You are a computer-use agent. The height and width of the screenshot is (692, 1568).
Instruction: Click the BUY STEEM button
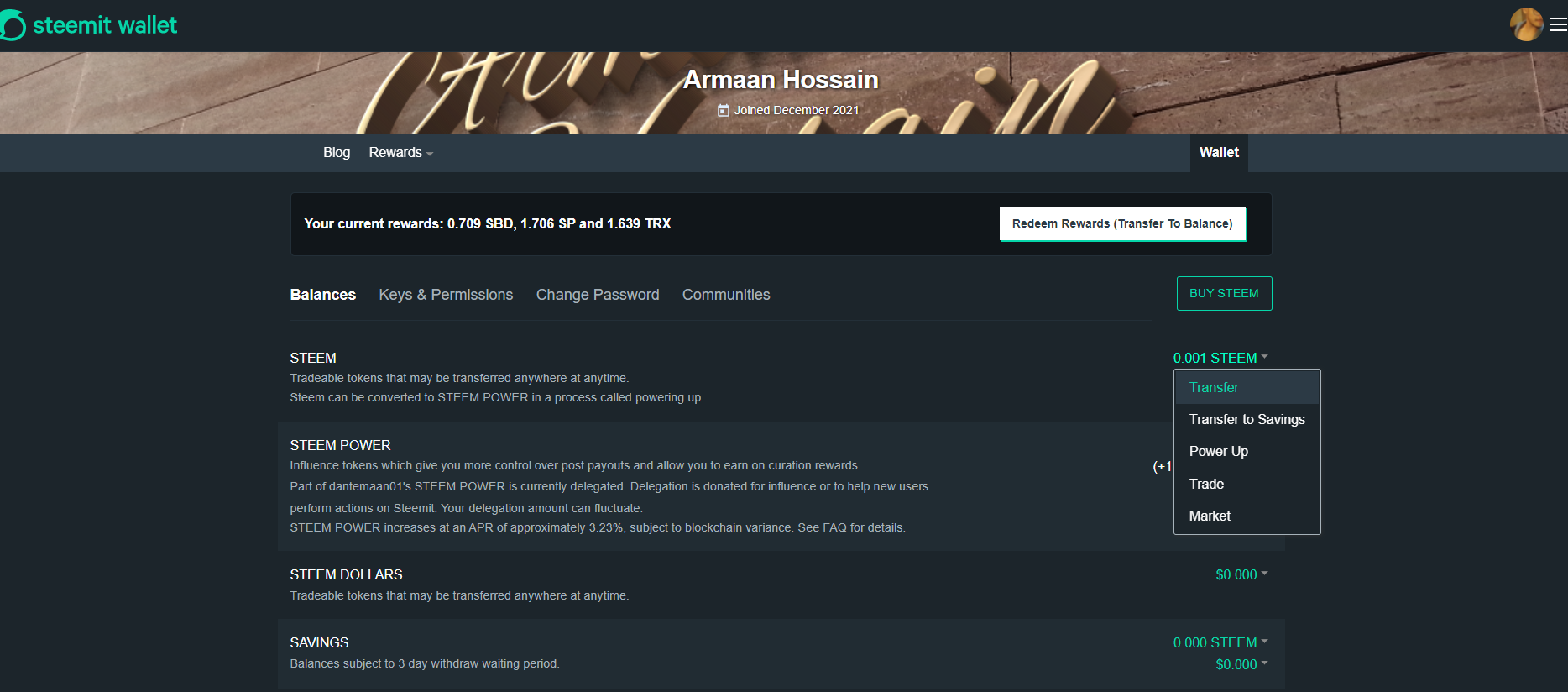pyautogui.click(x=1224, y=294)
